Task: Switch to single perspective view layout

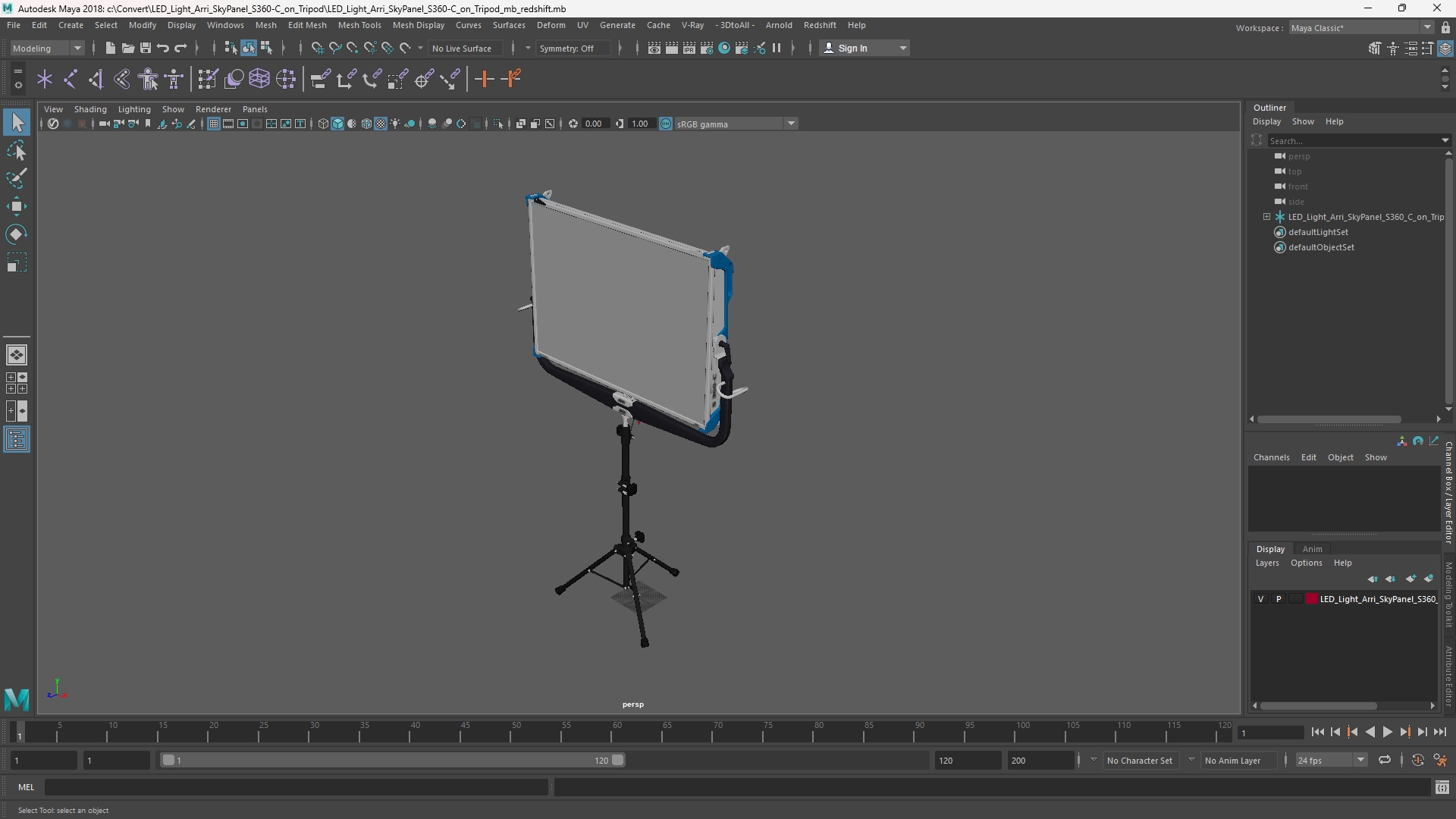Action: 17,355
